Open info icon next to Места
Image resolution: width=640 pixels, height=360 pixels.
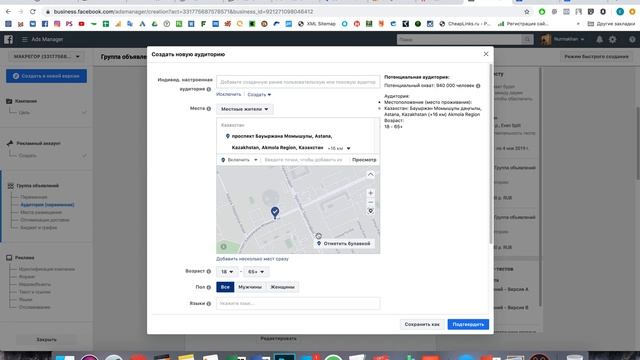pos(209,109)
